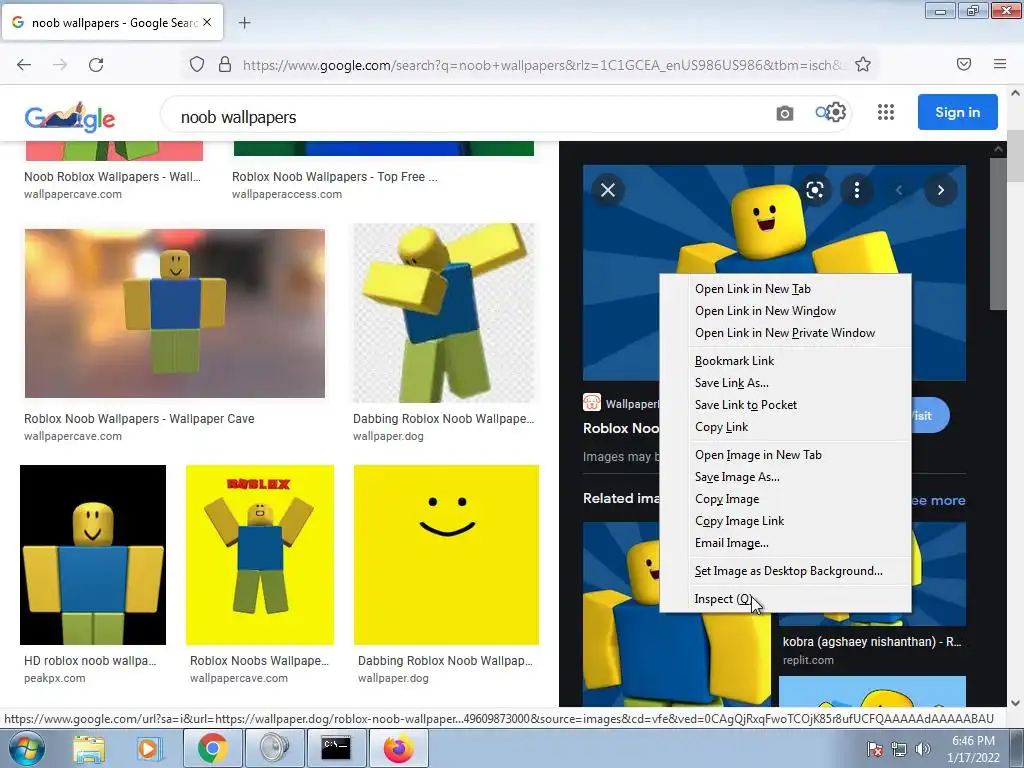The height and width of the screenshot is (768, 1024).
Task: Click the browser Back arrow
Action: point(24,65)
